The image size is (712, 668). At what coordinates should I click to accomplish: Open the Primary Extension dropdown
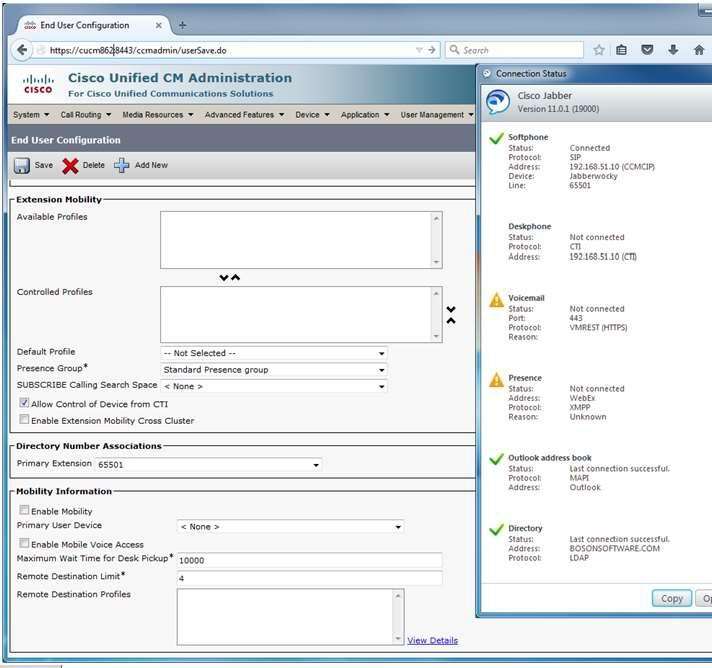pyautogui.click(x=208, y=465)
